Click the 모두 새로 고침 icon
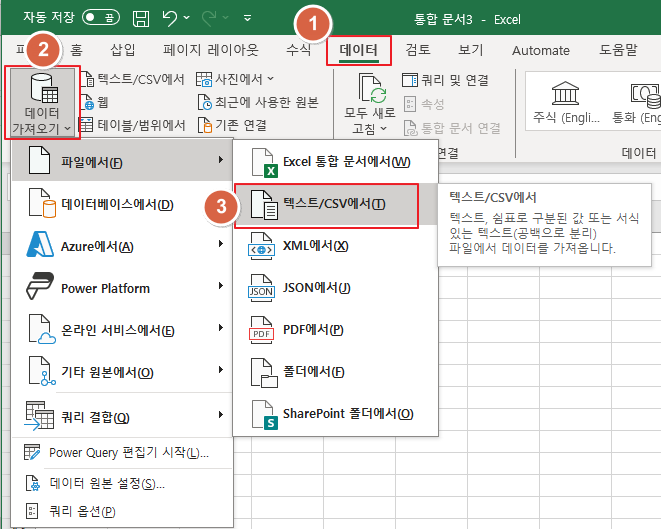The height and width of the screenshot is (529, 661). click(370, 89)
